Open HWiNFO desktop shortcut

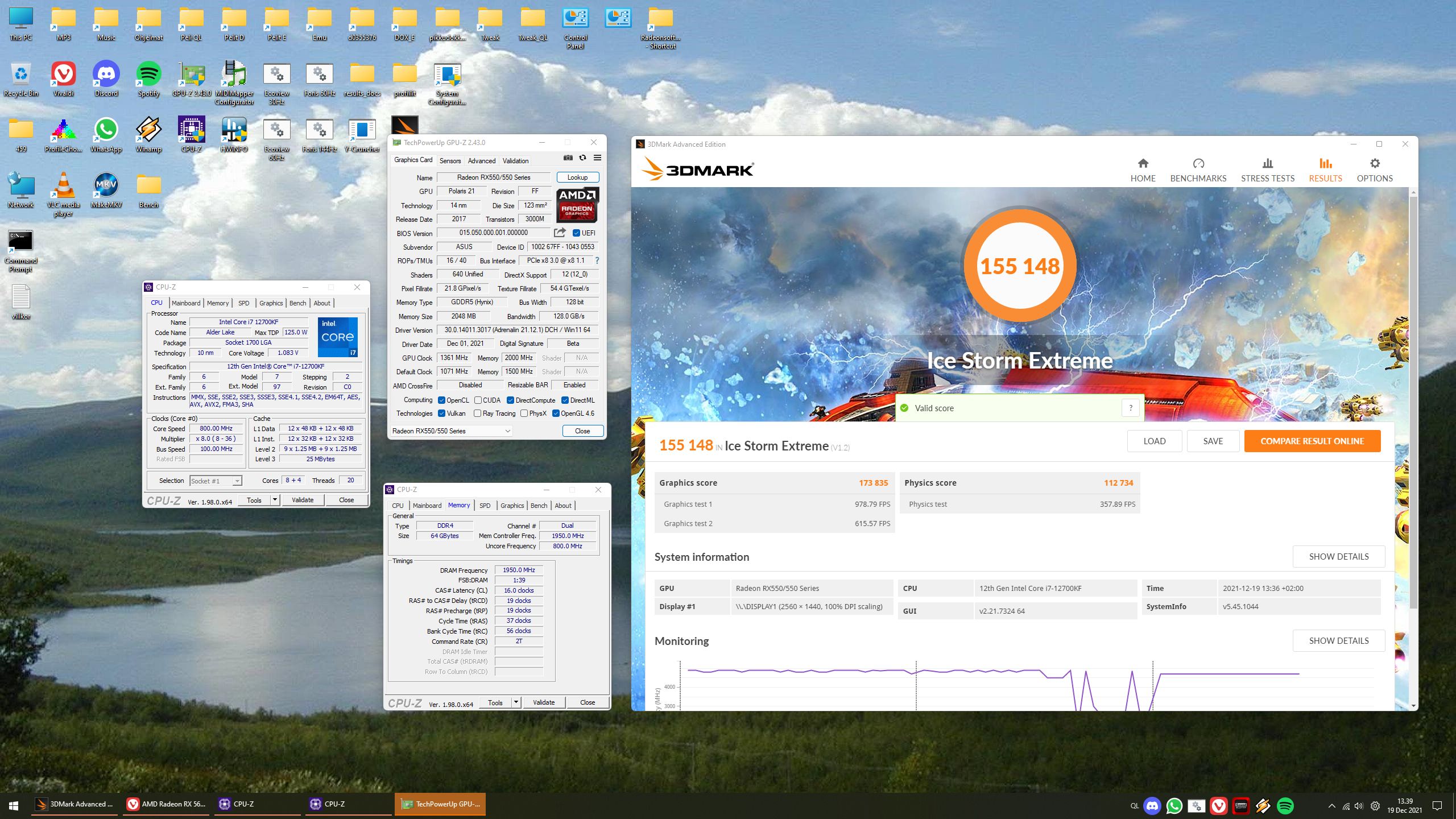tap(234, 135)
